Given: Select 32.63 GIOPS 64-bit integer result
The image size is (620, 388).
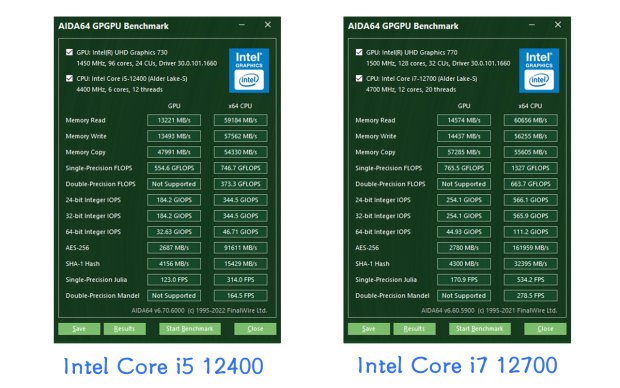Looking at the screenshot, I should click(174, 232).
